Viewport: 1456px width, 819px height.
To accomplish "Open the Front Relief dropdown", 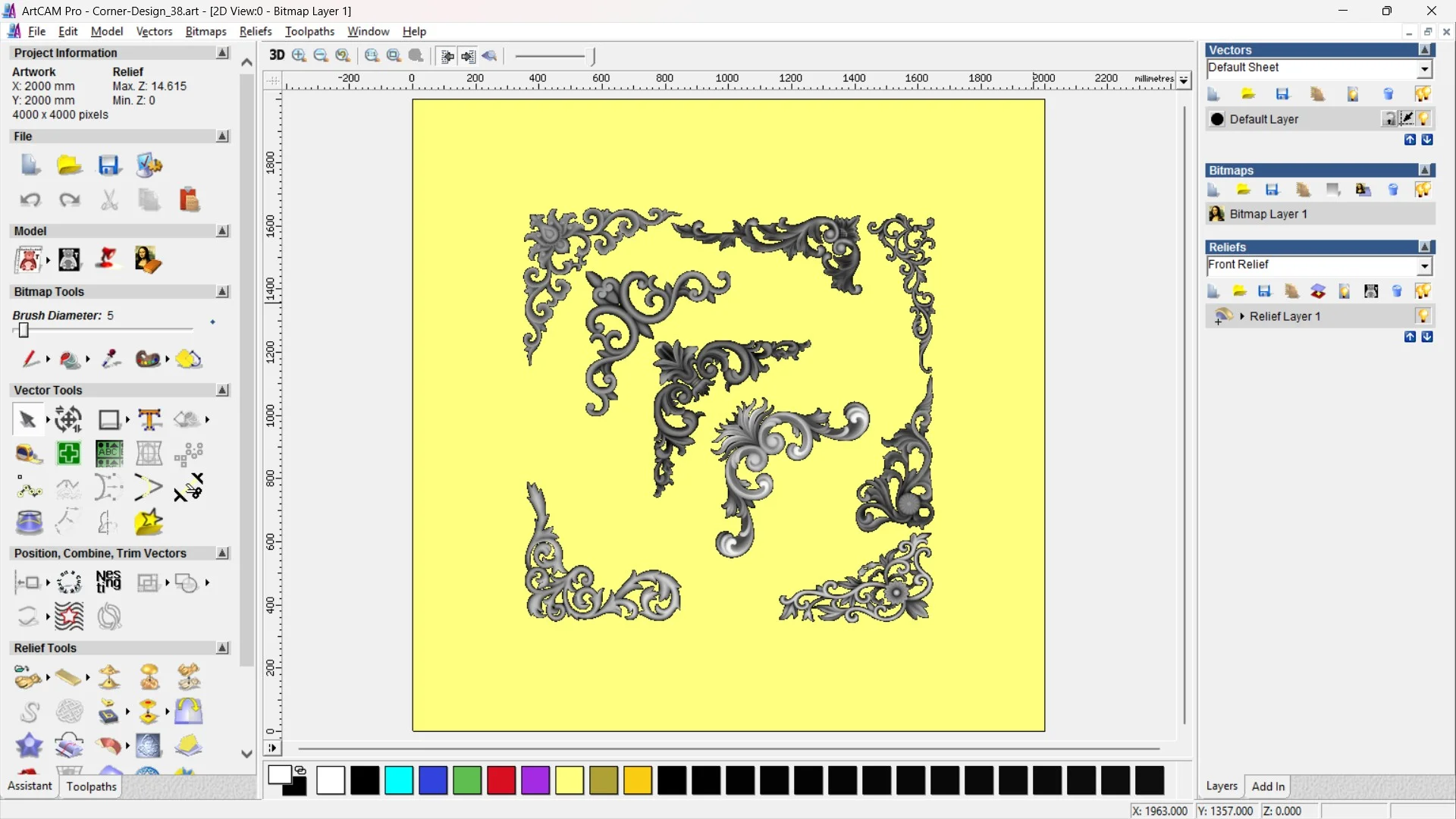I will [x=1424, y=265].
